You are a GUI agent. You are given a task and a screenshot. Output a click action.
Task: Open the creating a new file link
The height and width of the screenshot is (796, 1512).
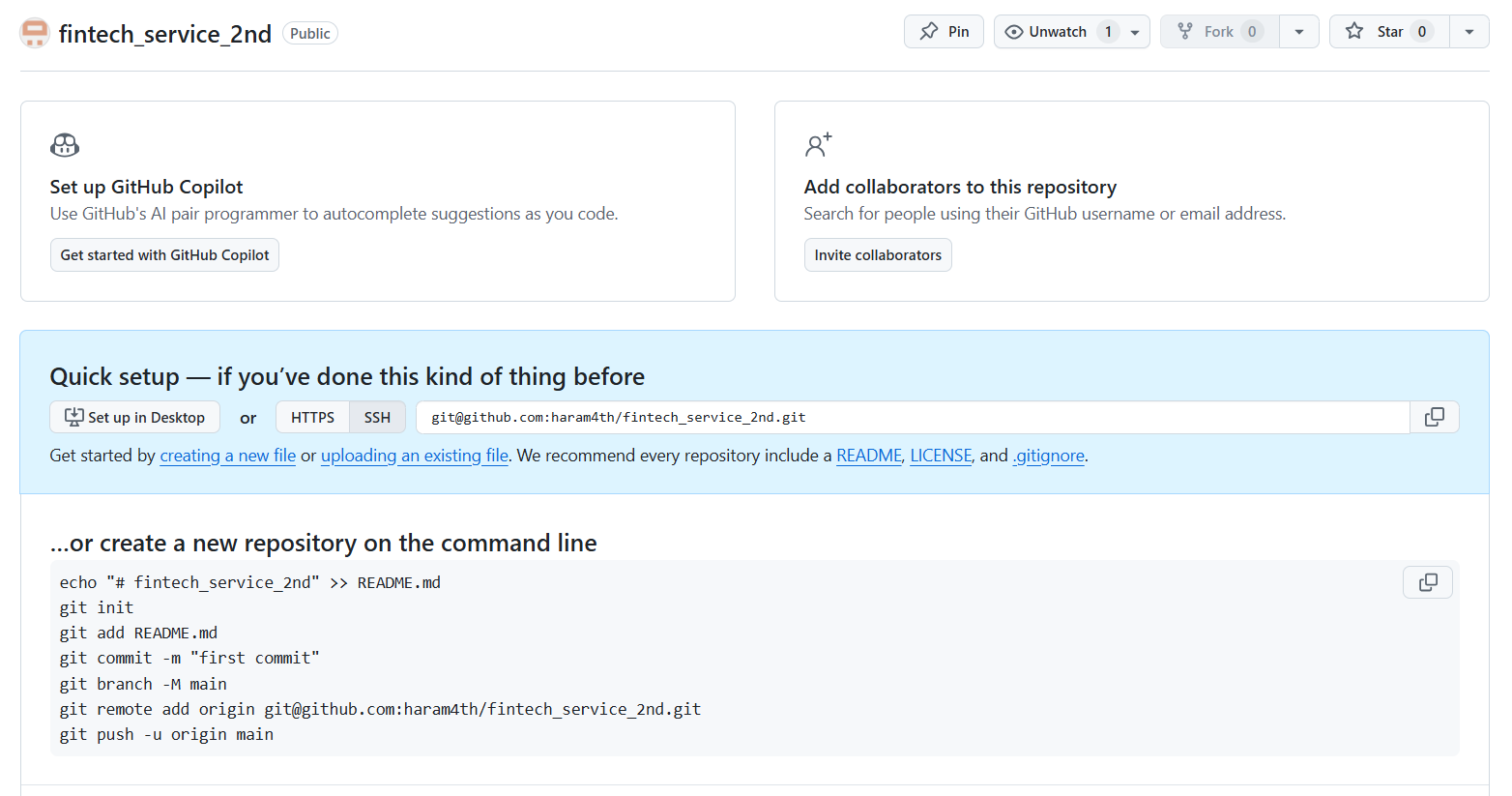click(228, 456)
